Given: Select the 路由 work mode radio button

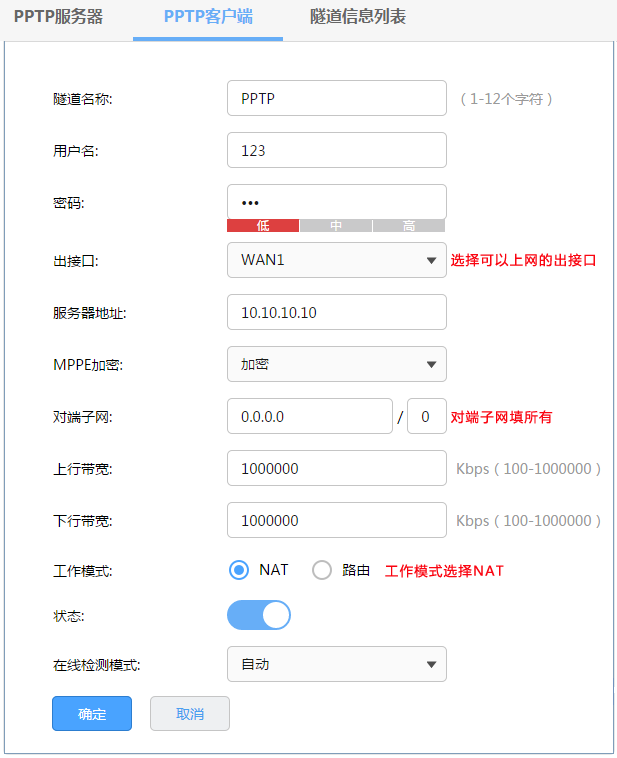Looking at the screenshot, I should coord(322,570).
